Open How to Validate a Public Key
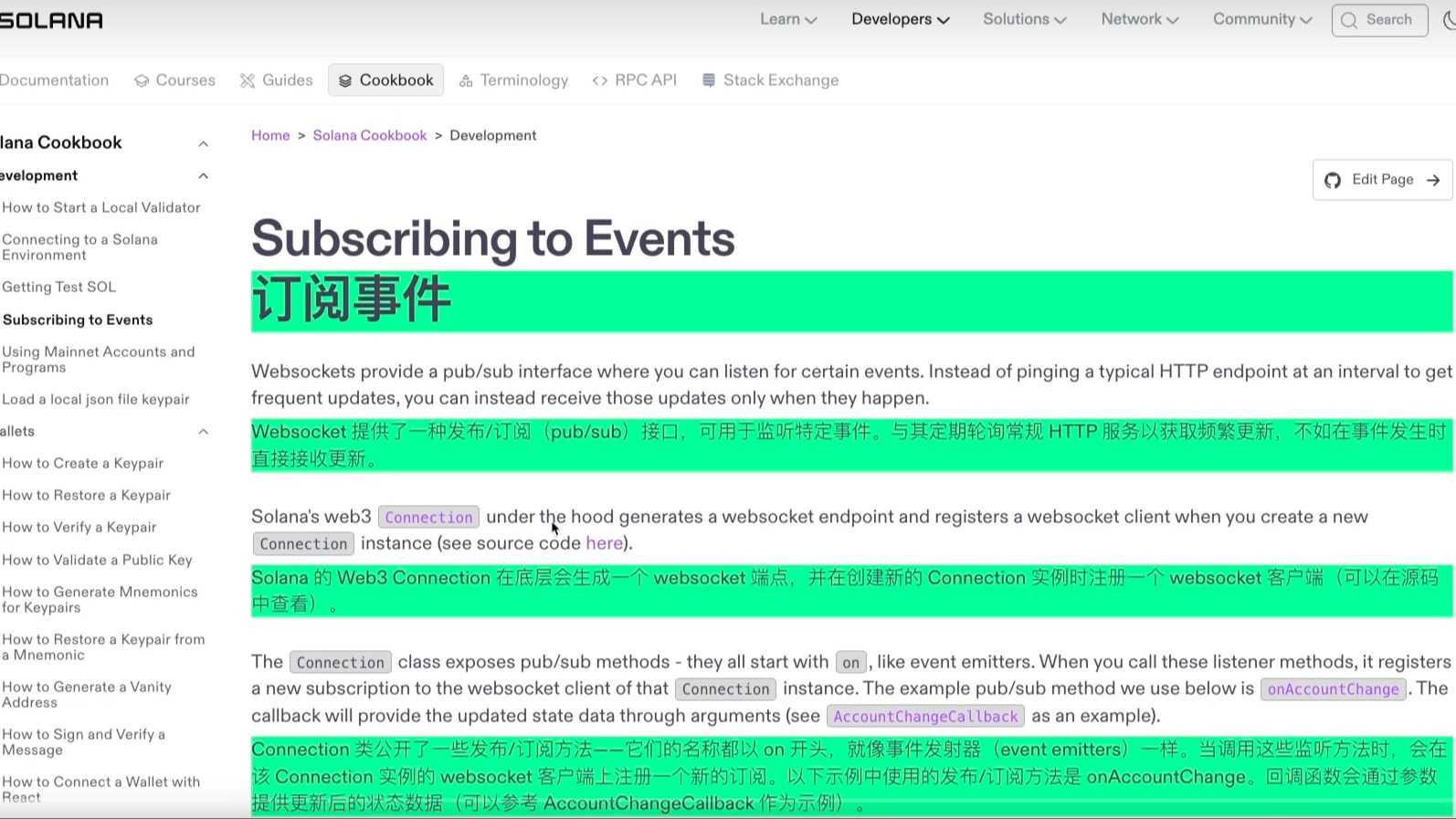This screenshot has width=1456, height=819. coord(97,560)
